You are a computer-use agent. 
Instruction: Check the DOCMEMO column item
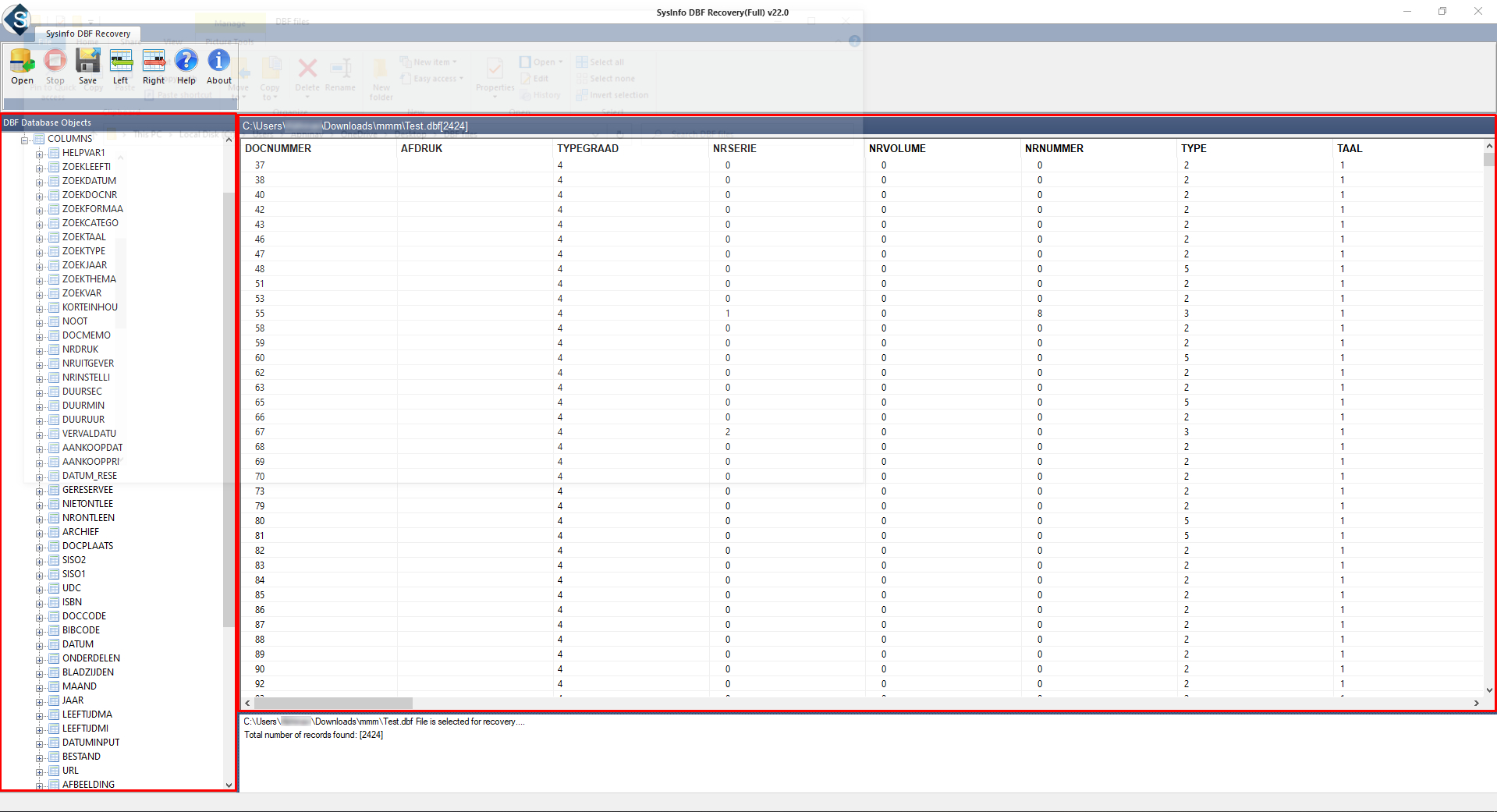point(55,335)
